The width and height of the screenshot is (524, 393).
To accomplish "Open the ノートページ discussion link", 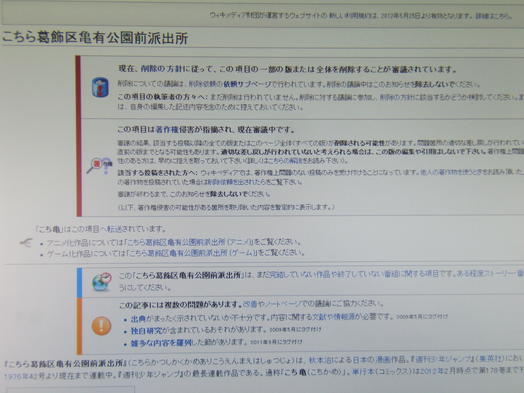I will 281,304.
